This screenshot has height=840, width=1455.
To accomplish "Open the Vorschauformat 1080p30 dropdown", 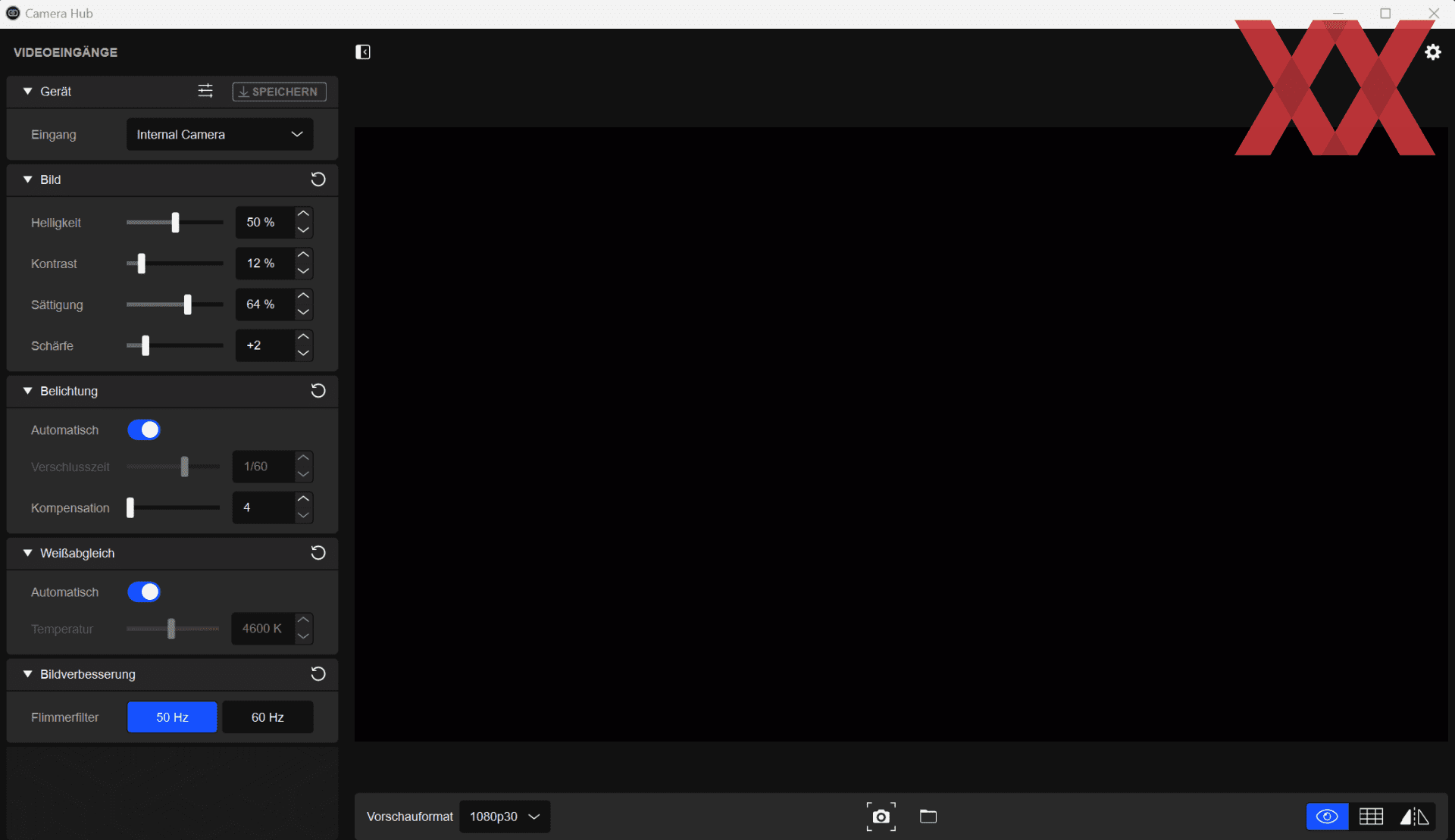I will tap(505, 817).
